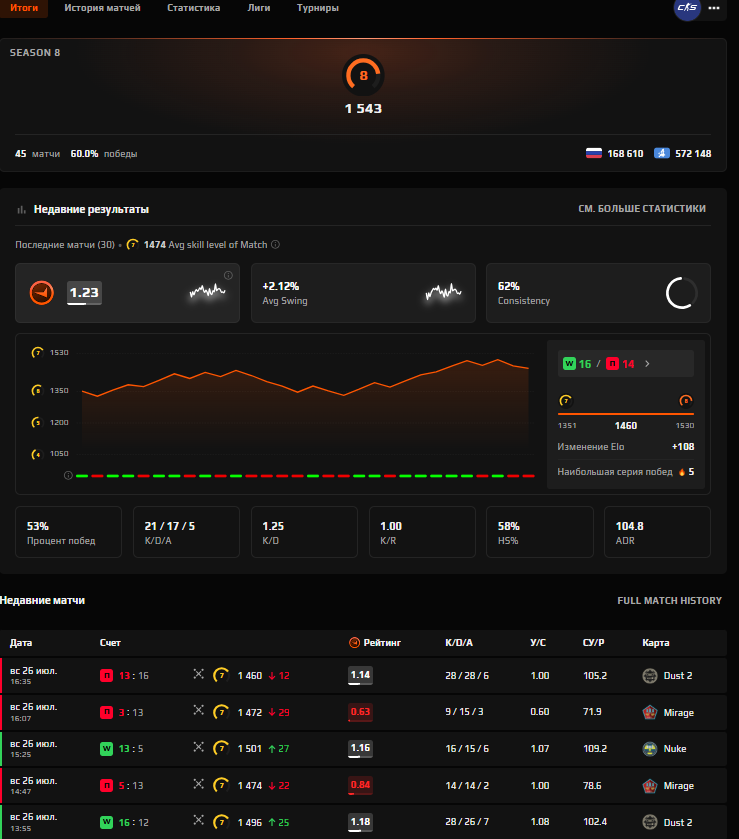Expand wins and losses chevron arrow

tap(647, 364)
